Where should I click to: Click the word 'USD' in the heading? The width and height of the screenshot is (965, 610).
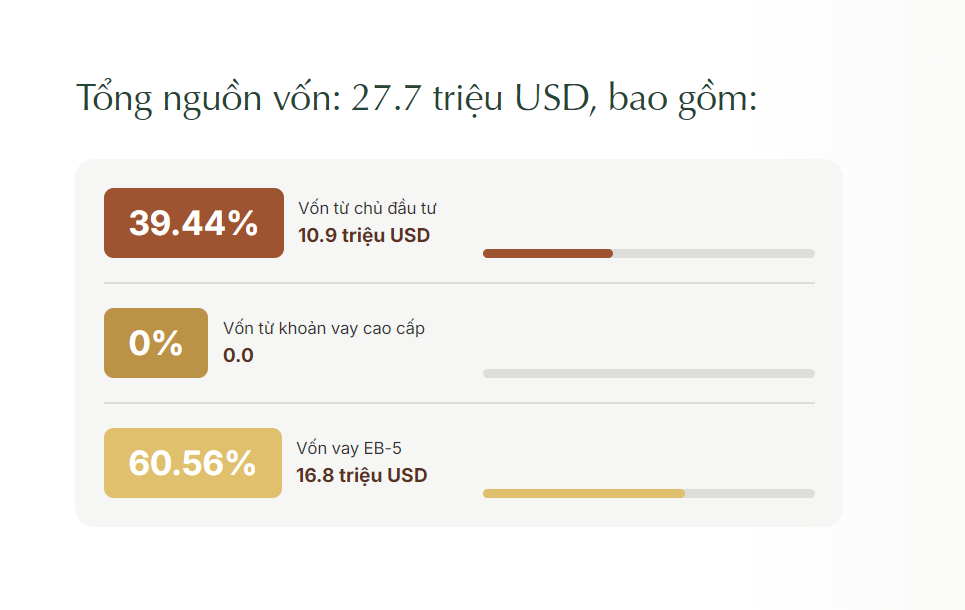551,98
